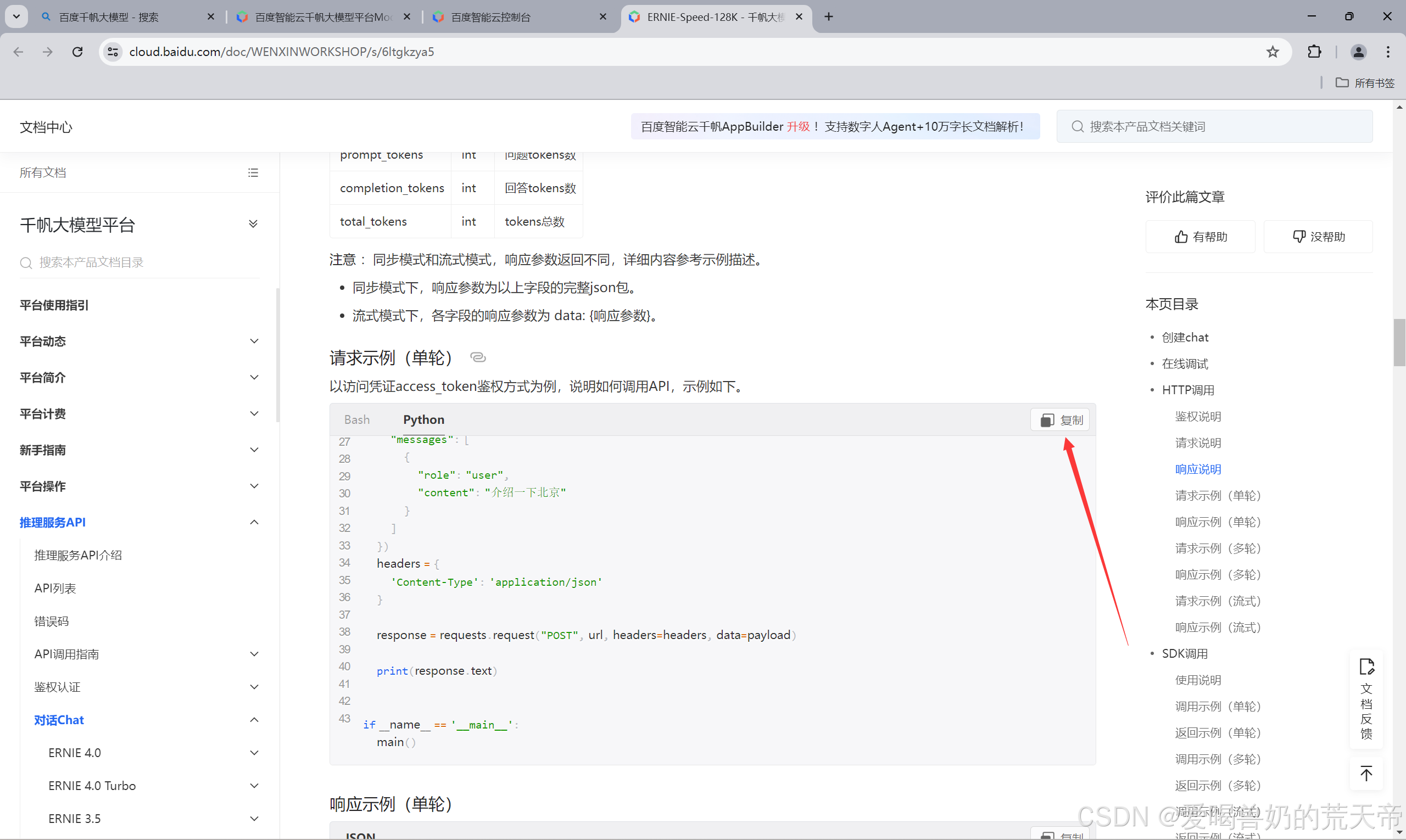Focus the 搜索本产品文档关键词 search field
This screenshot has width=1406, height=840.
1215,126
